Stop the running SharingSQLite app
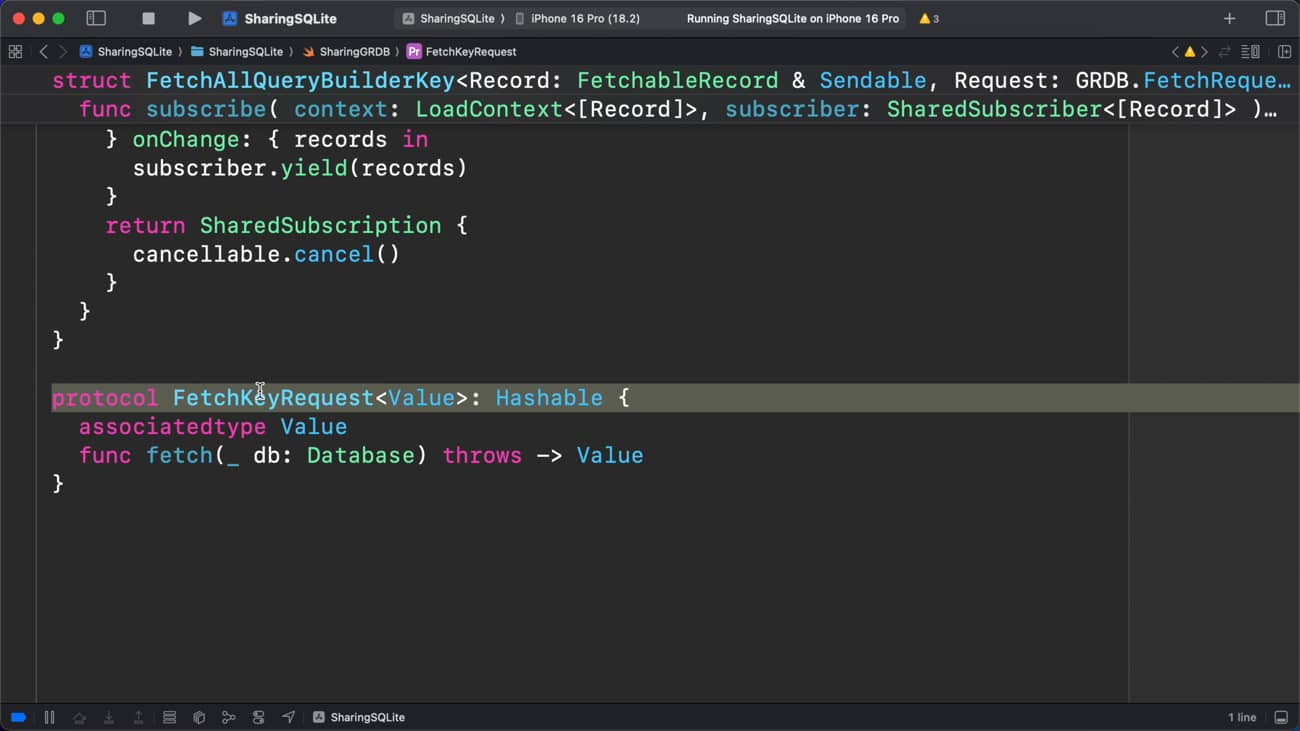This screenshot has width=1300, height=731. pos(148,18)
